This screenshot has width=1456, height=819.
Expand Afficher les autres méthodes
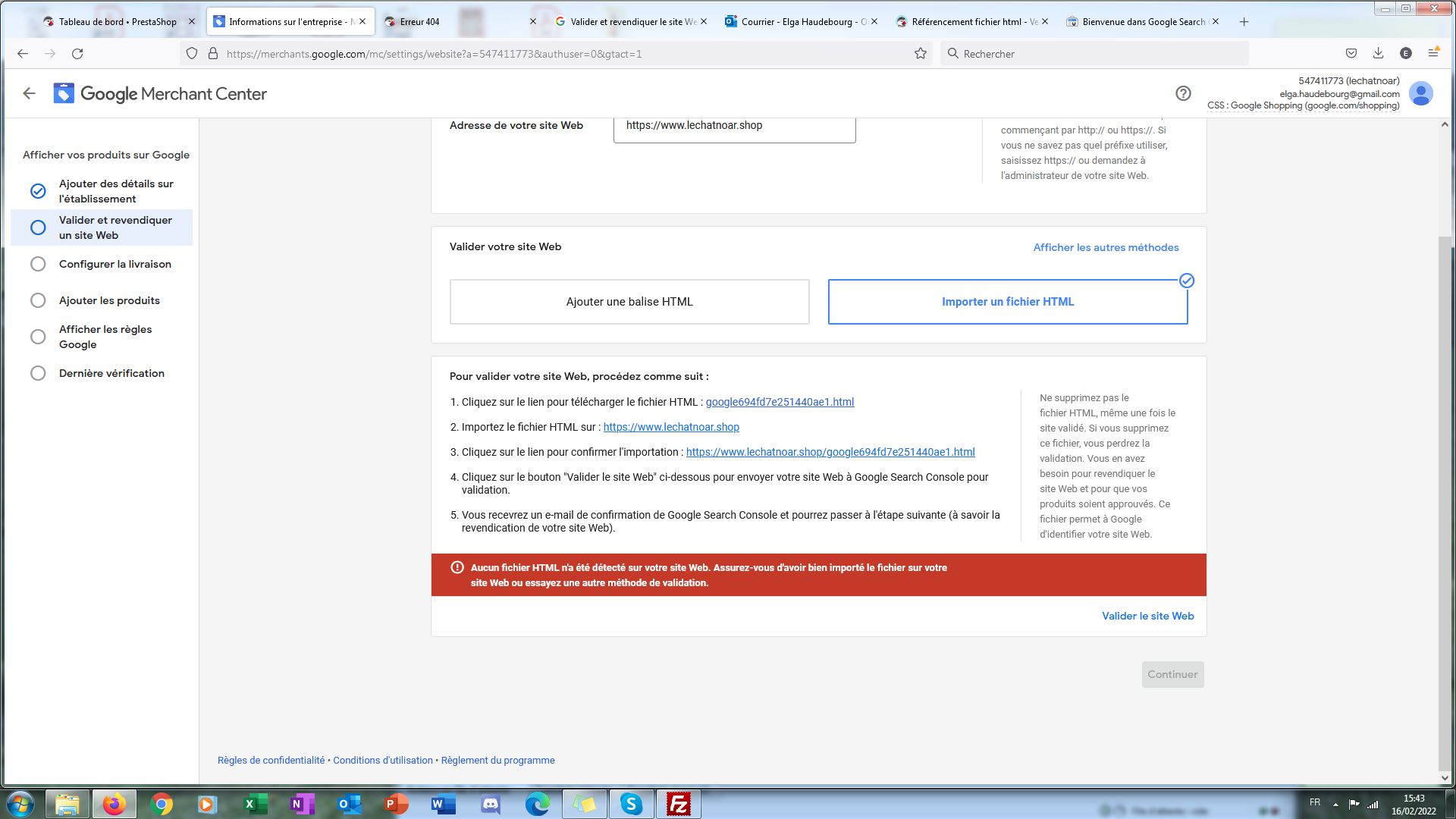1106,247
